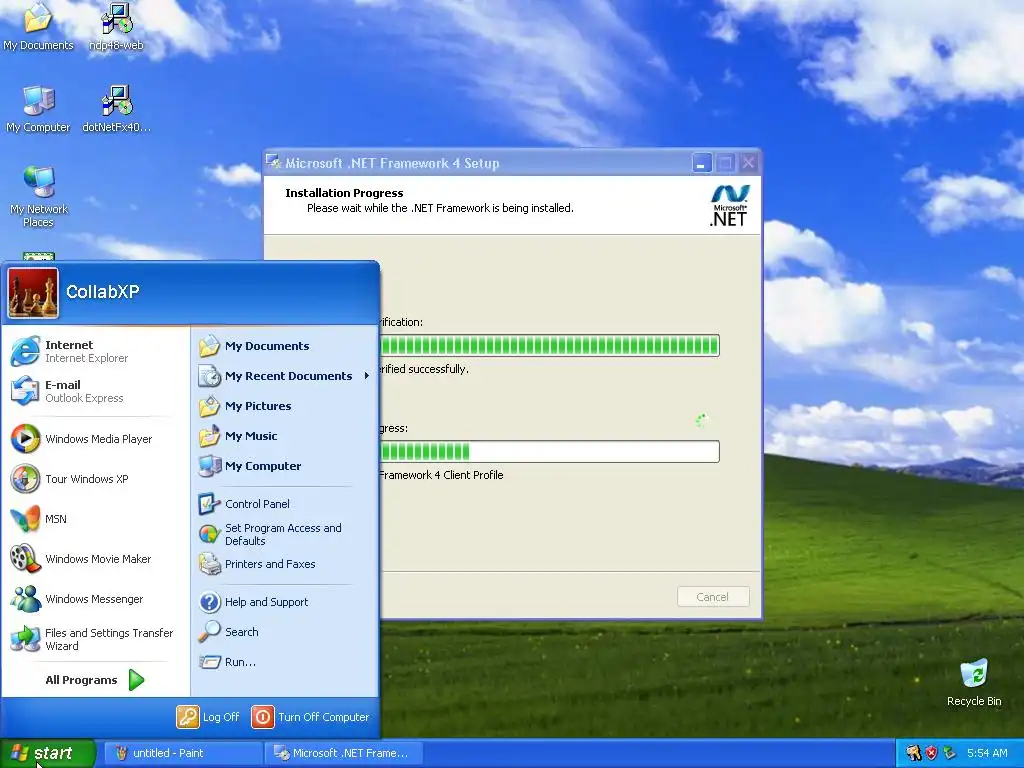This screenshot has height=768, width=1024.
Task: Open Search from Start menu
Action: (284, 632)
